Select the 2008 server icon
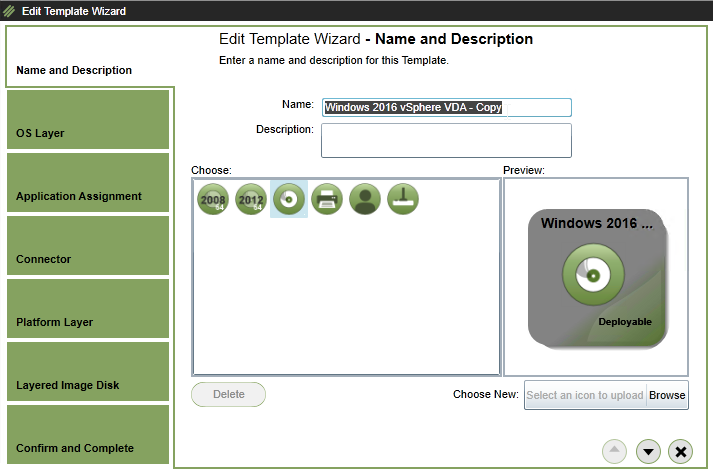Image resolution: width=713 pixels, height=474 pixels. click(x=213, y=199)
